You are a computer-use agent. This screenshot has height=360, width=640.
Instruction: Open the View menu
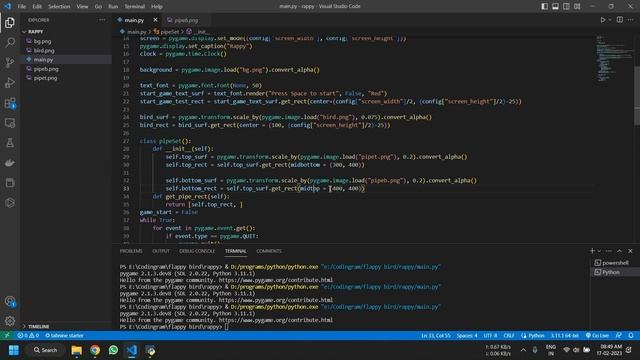[x=82, y=7]
